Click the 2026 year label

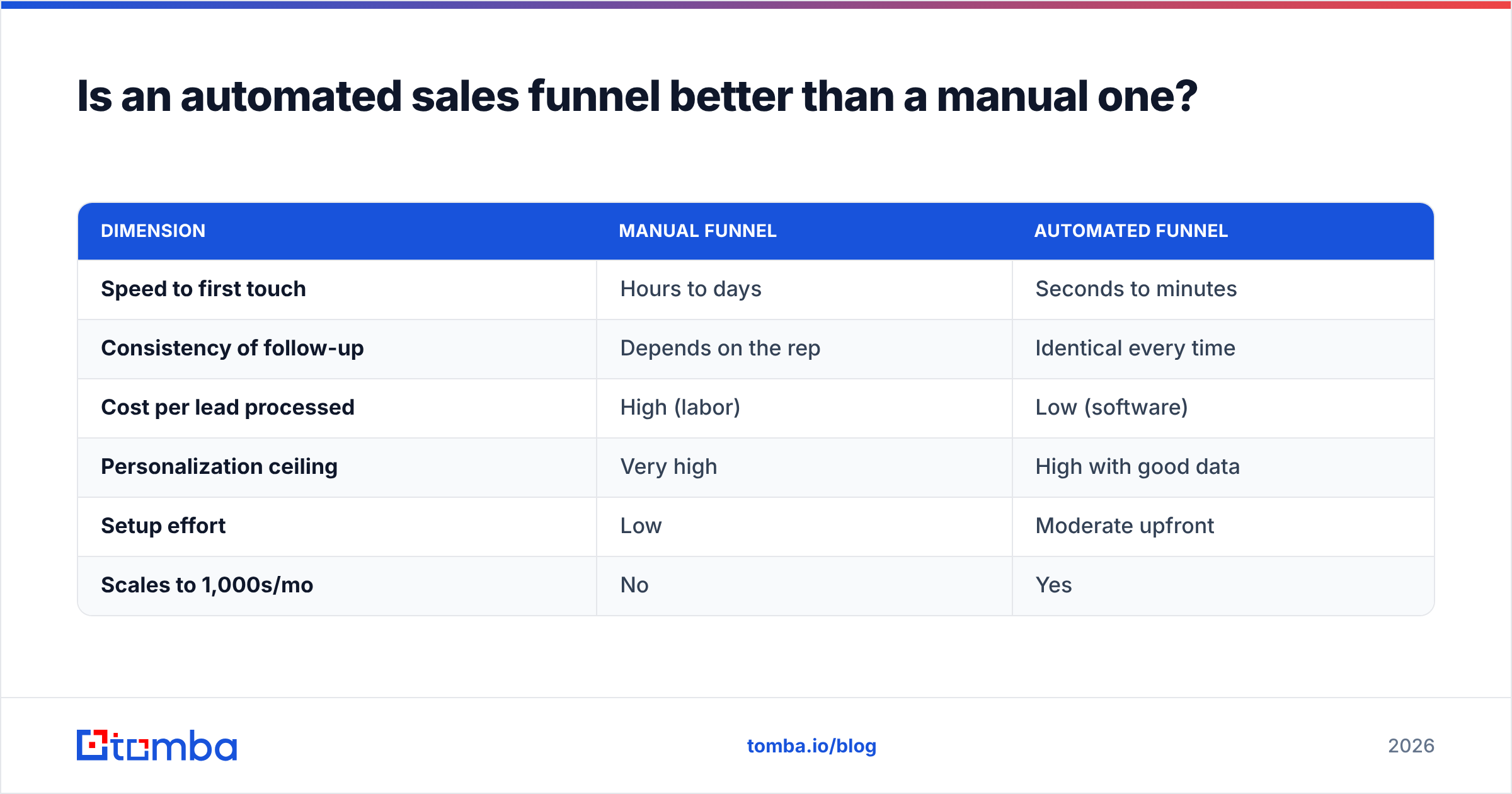tap(1411, 746)
